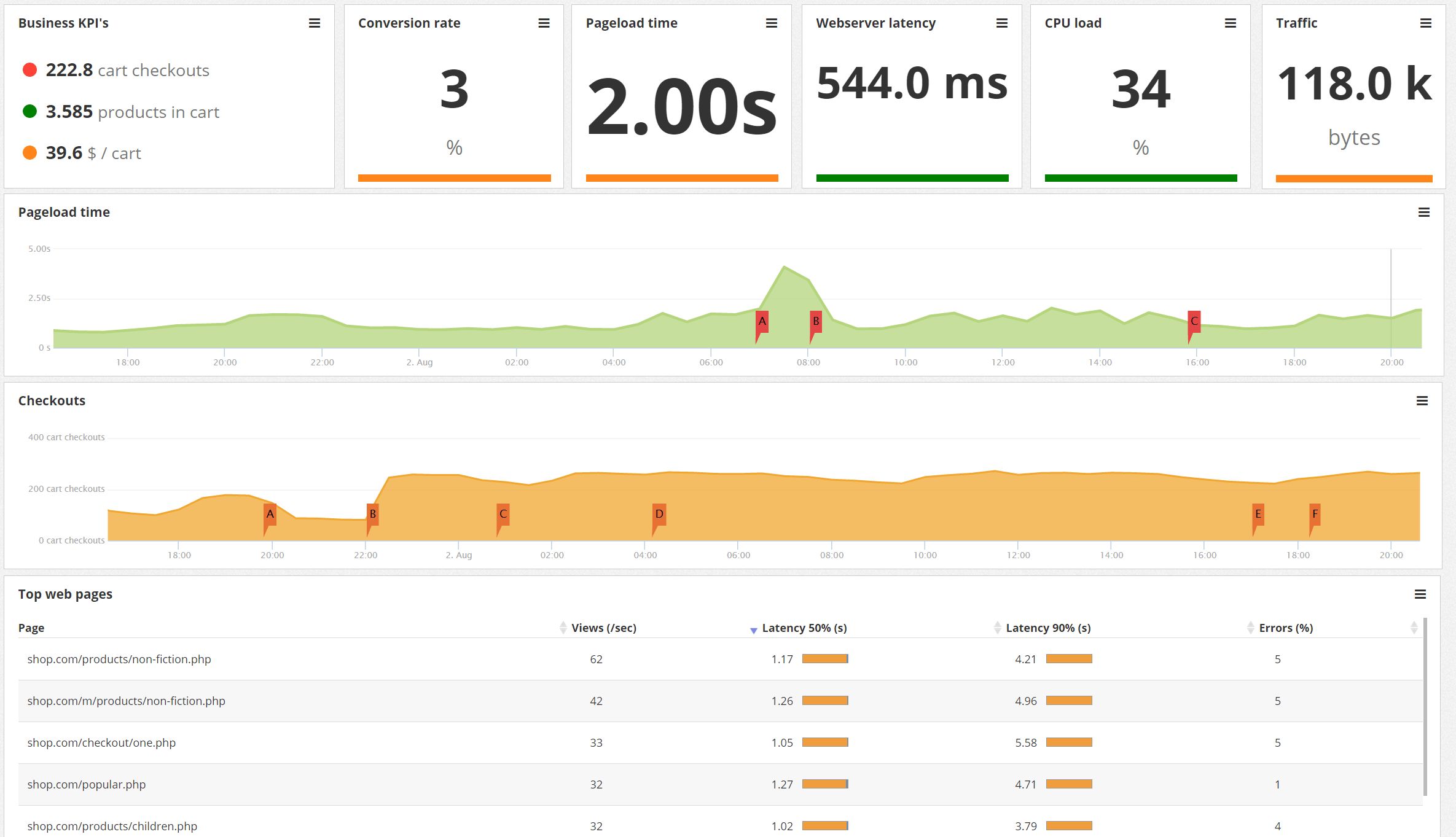This screenshot has height=837, width=1456.
Task: Sort the Errors percentage column
Action: point(1287,628)
